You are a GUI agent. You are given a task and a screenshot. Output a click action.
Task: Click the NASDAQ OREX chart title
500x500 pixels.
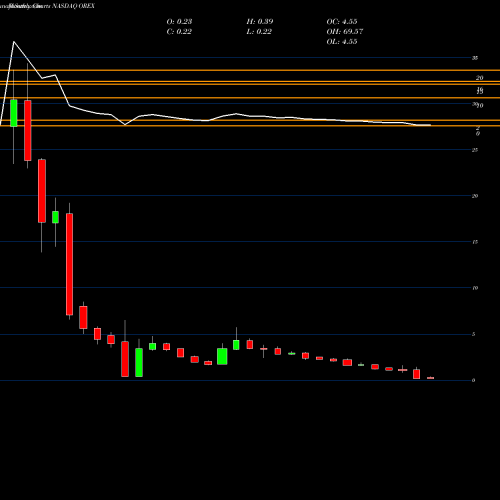click(74, 6)
